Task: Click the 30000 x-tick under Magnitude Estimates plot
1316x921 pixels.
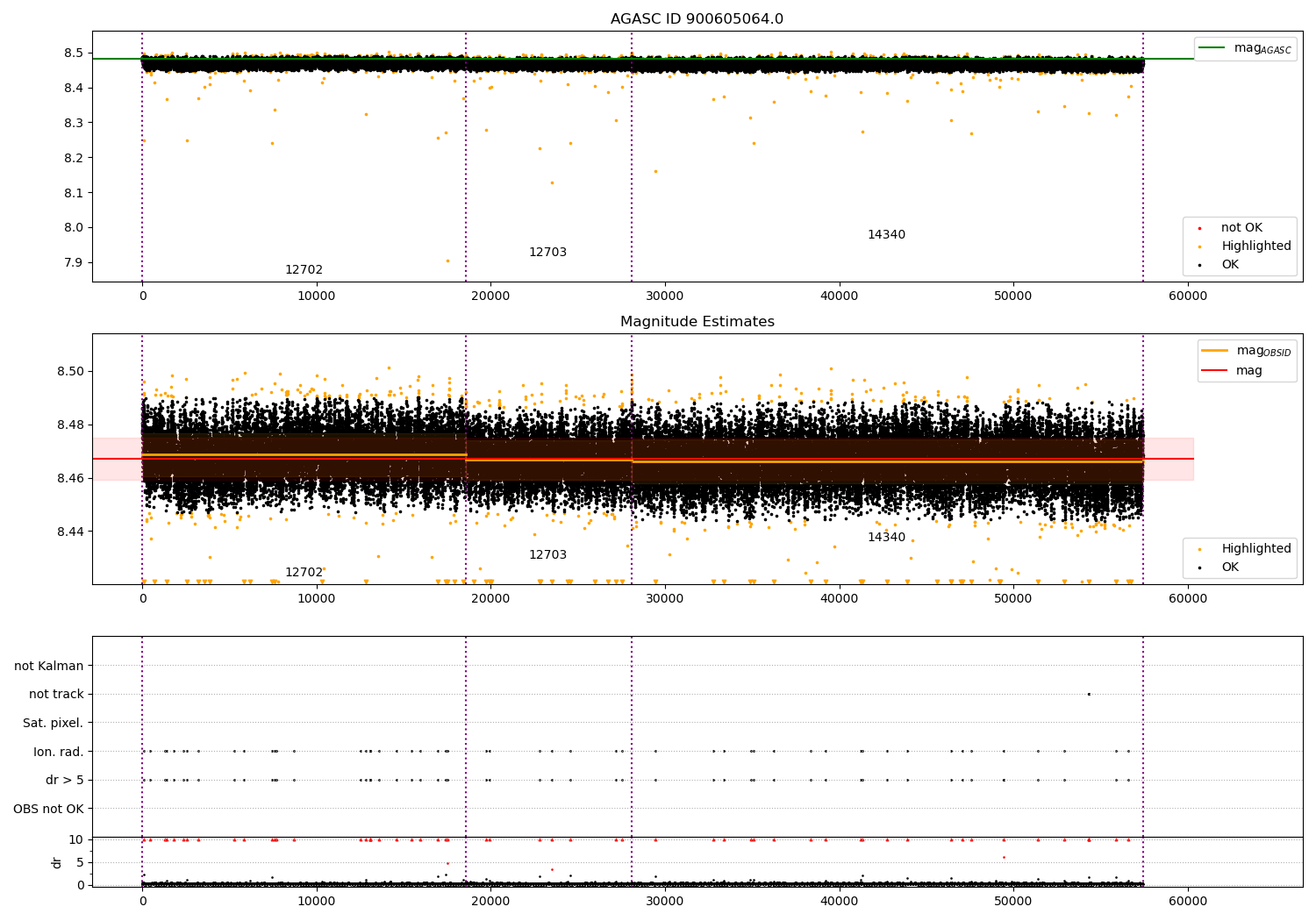Action: pyautogui.click(x=665, y=599)
